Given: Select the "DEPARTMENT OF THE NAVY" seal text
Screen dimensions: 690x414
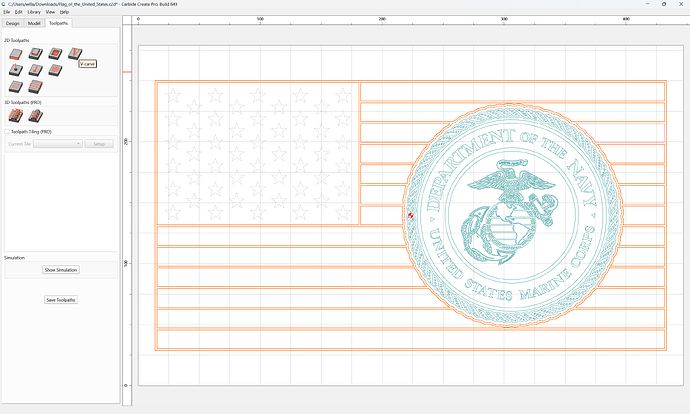Looking at the screenshot, I should [512, 169].
